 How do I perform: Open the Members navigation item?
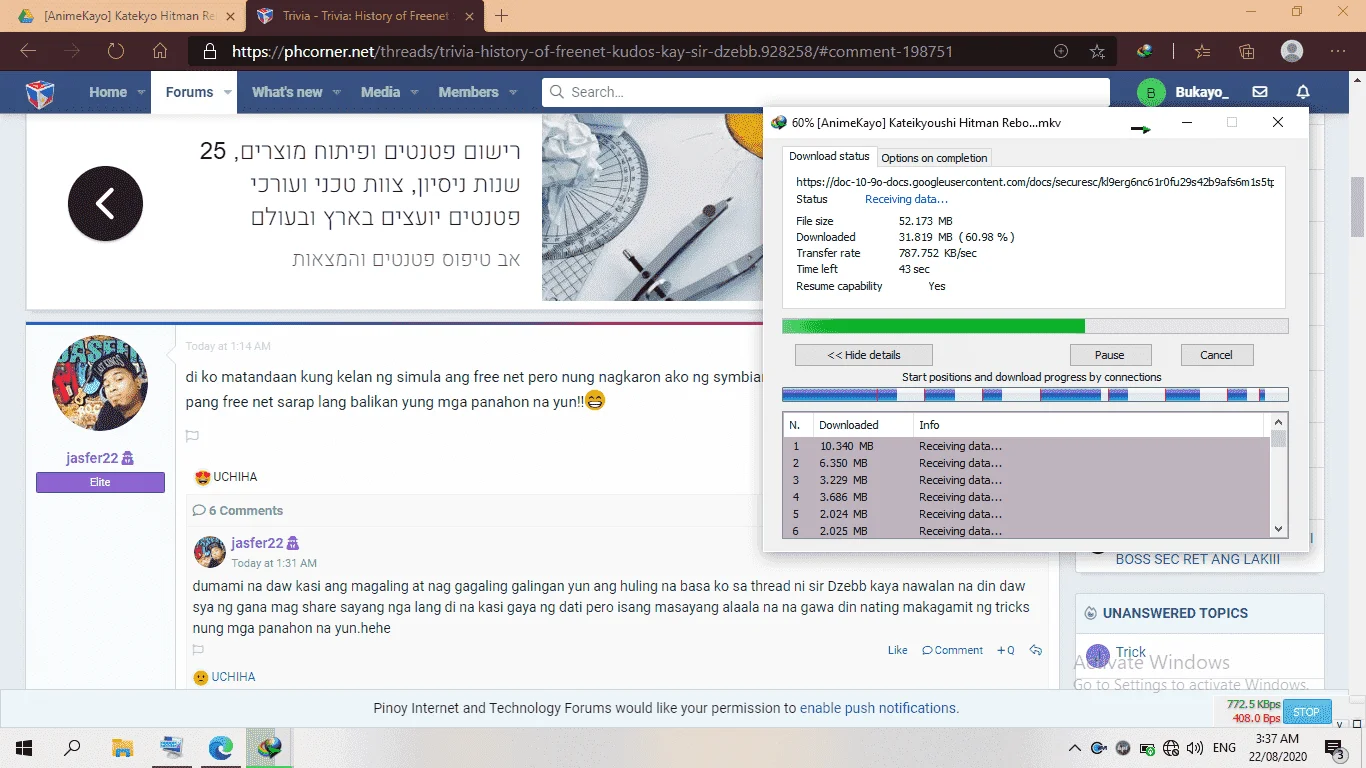coord(468,92)
